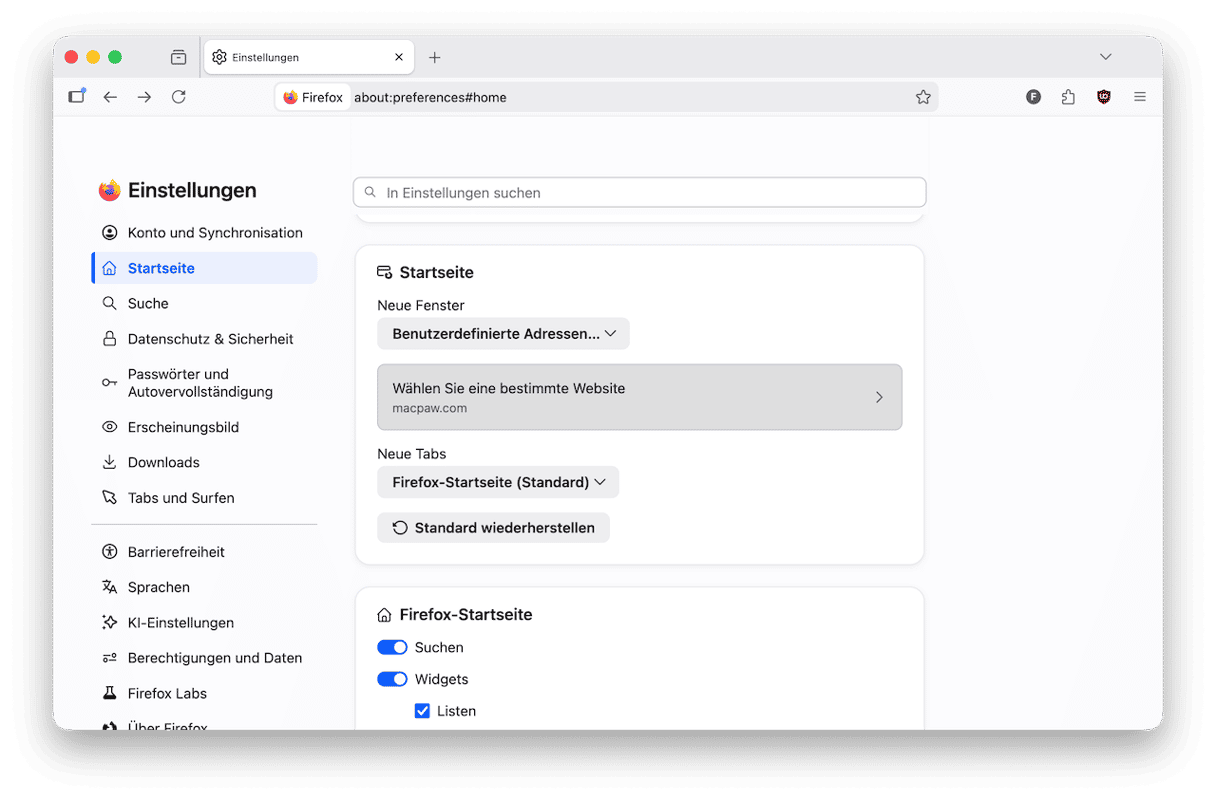Open the Sprachen settings category
1216x800 pixels.
(x=204, y=587)
